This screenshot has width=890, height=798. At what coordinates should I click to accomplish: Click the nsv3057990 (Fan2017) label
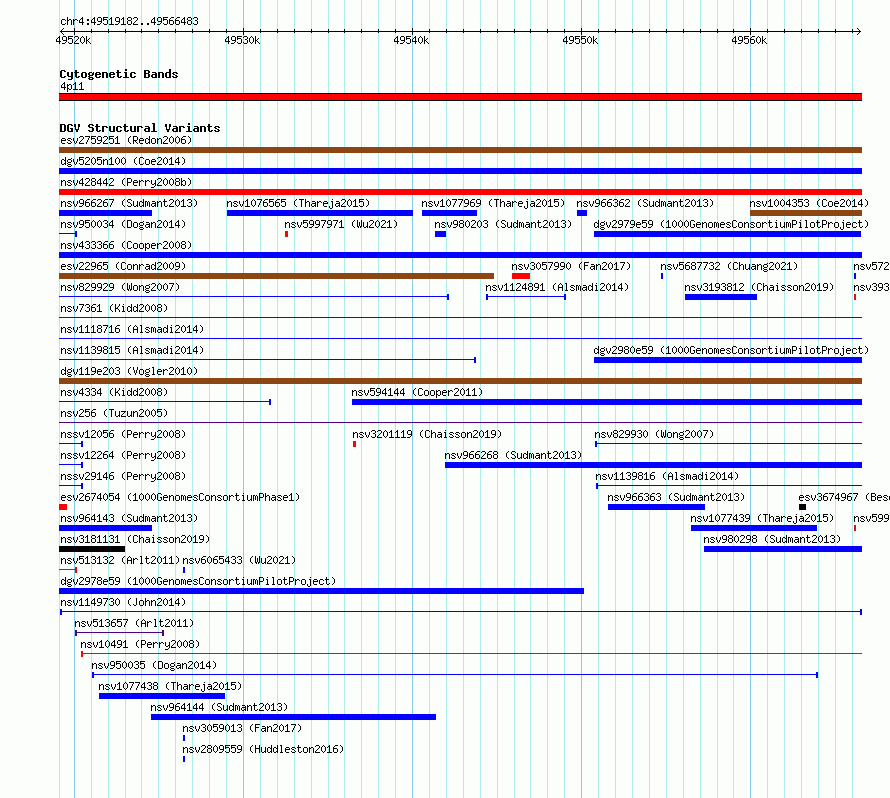pyautogui.click(x=571, y=266)
